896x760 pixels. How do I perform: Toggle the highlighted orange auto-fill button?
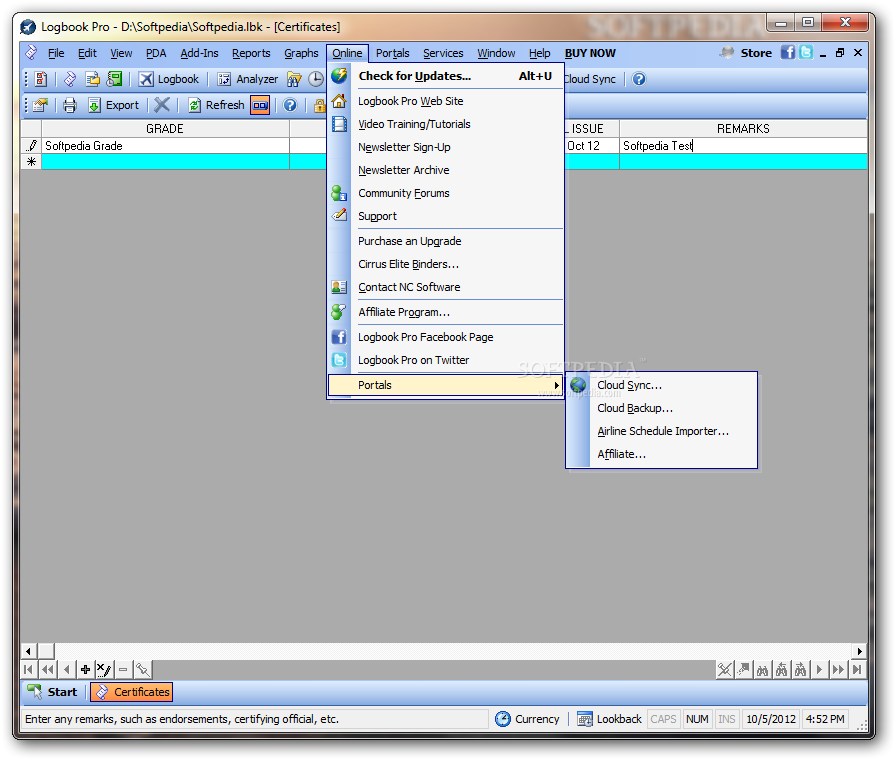260,105
